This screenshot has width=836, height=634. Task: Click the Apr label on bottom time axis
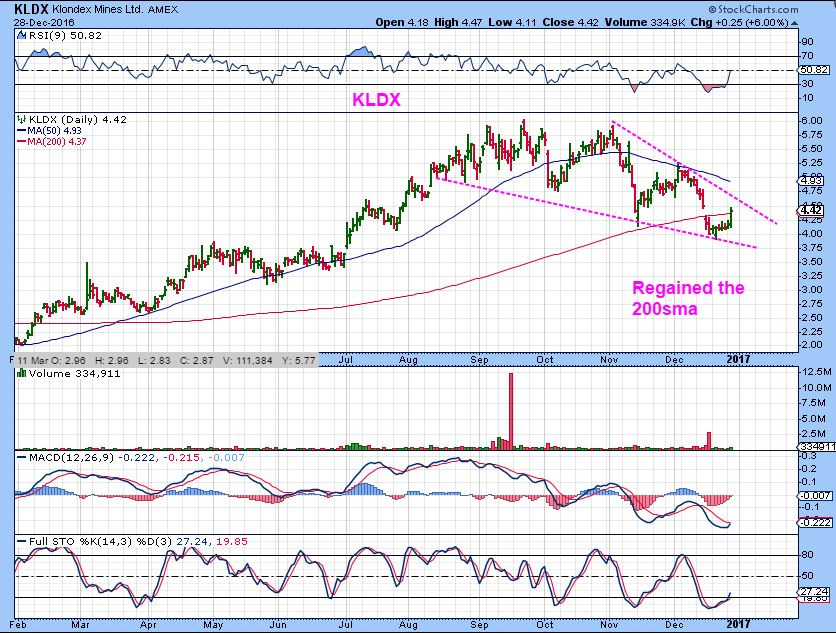[148, 624]
